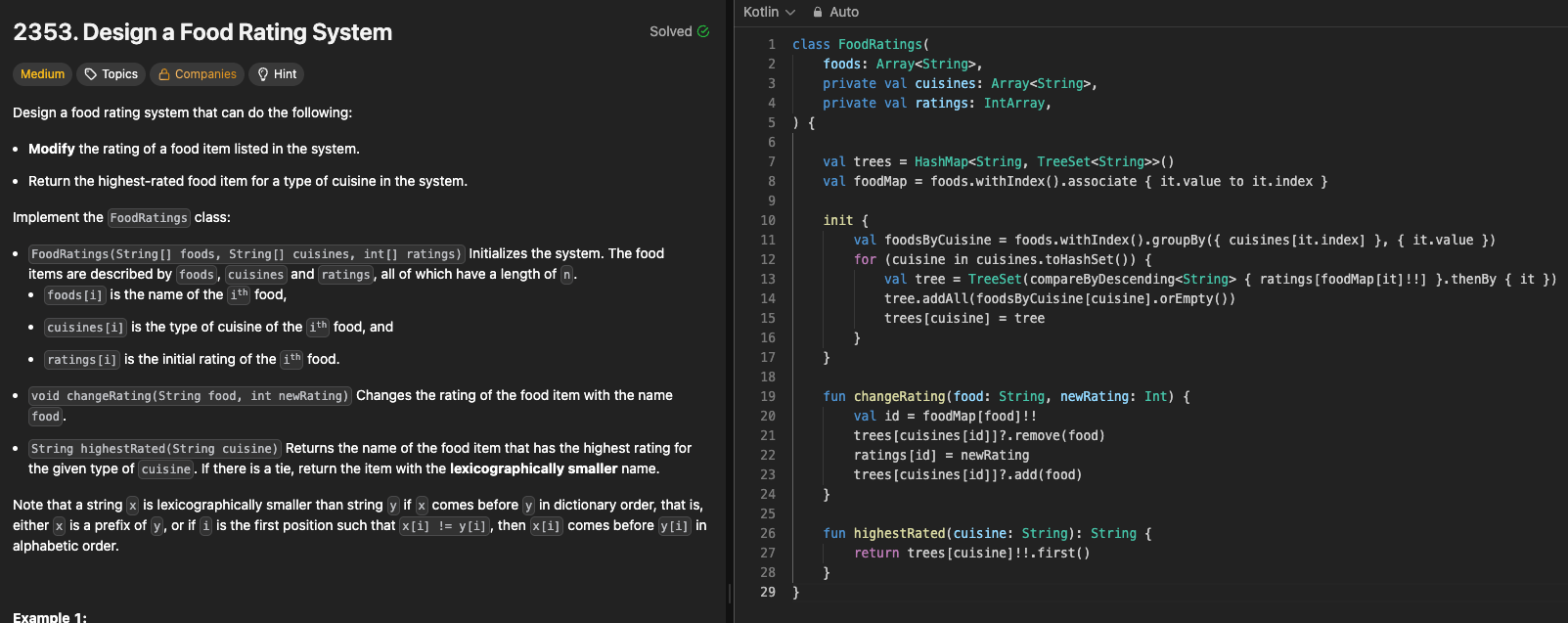Click the String highestRated signature in description

[155, 449]
